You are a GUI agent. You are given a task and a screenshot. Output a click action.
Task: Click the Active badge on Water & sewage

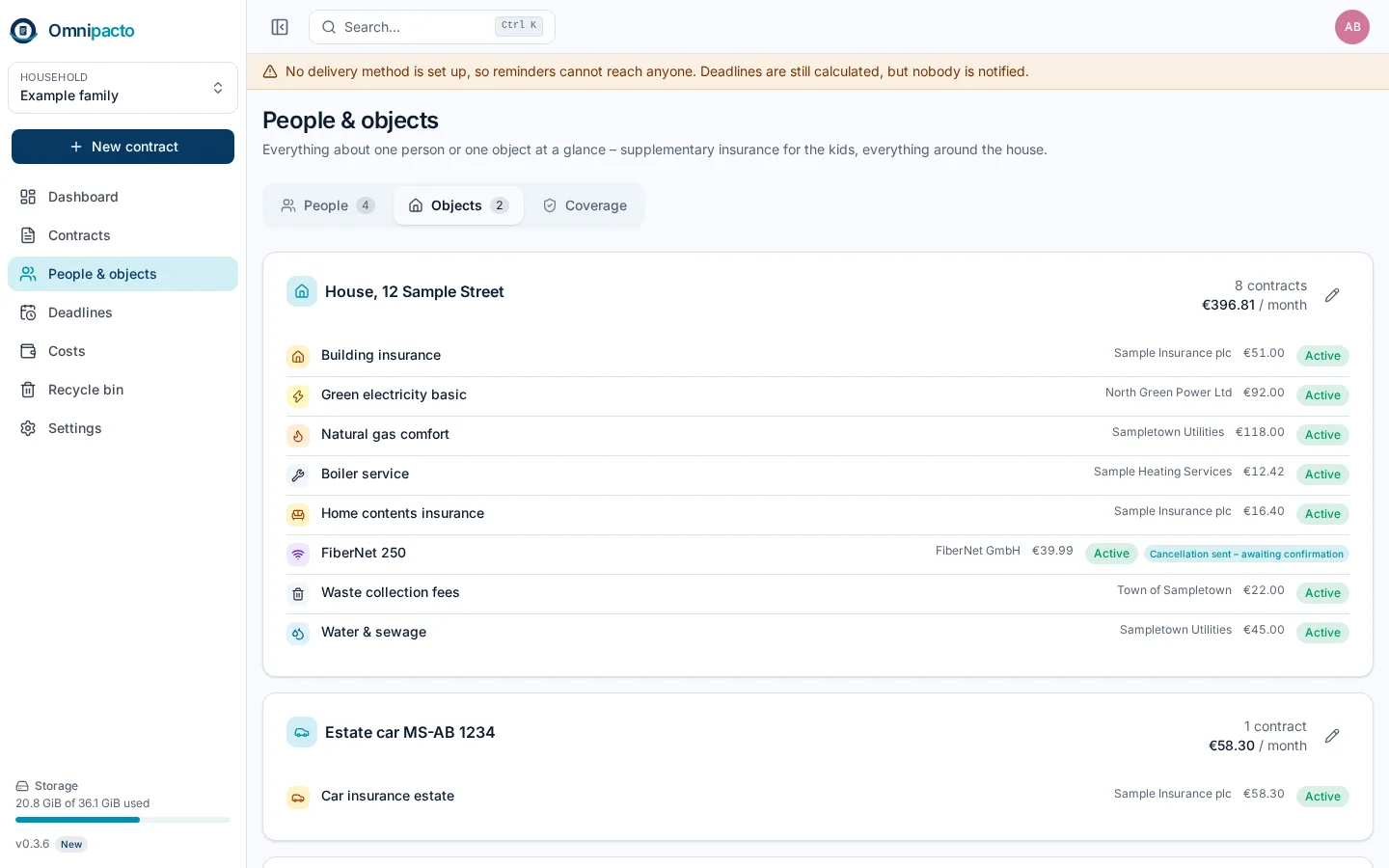pos(1322,633)
